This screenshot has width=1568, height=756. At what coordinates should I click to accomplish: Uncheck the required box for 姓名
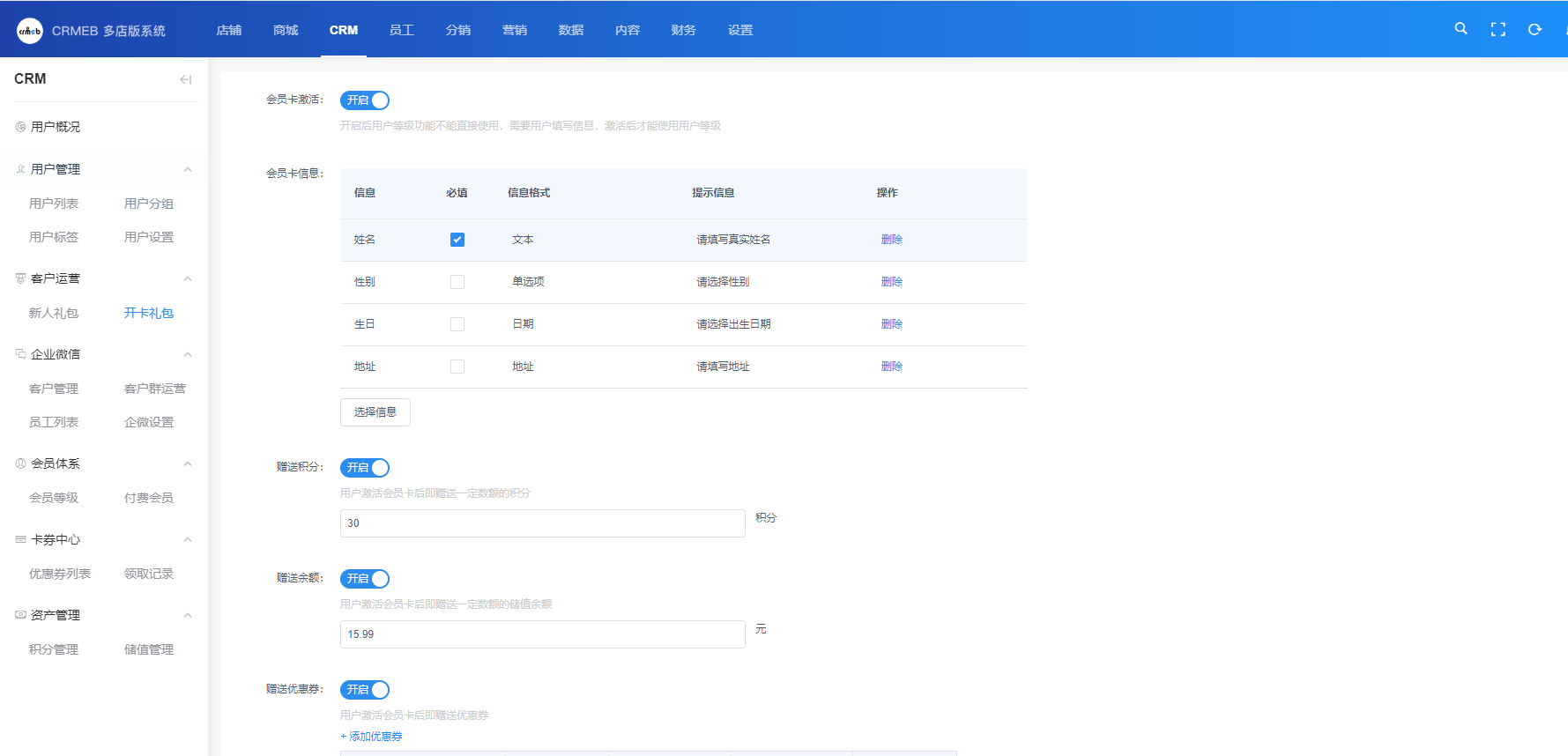pos(457,240)
